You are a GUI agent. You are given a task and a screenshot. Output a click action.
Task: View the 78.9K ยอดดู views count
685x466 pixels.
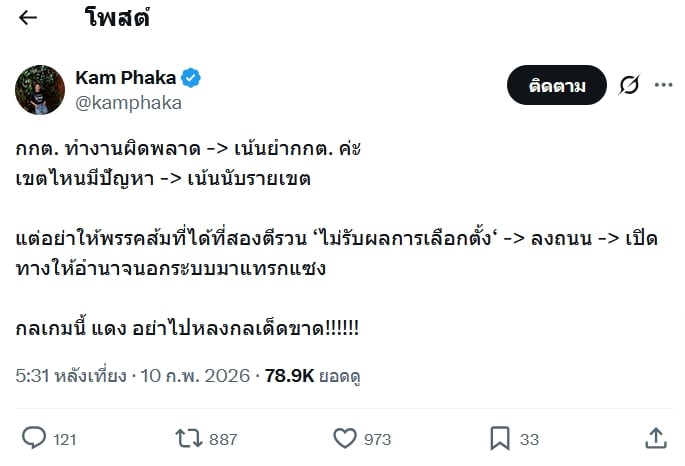coord(312,376)
